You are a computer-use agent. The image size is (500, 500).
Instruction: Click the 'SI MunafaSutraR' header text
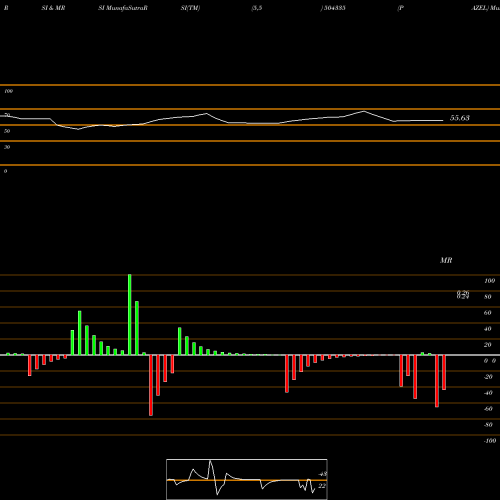[123, 8]
